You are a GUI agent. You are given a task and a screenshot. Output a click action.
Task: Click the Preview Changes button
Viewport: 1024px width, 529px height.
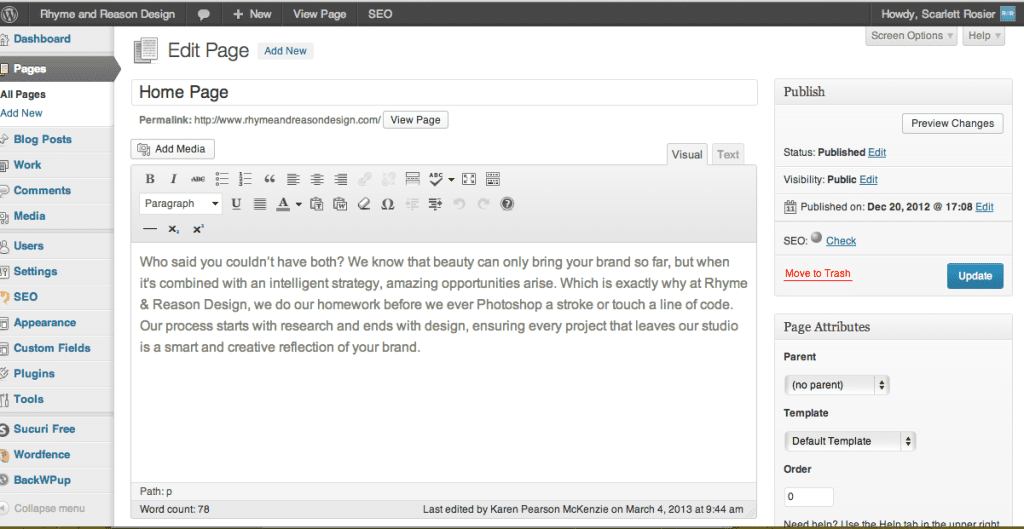tap(952, 123)
